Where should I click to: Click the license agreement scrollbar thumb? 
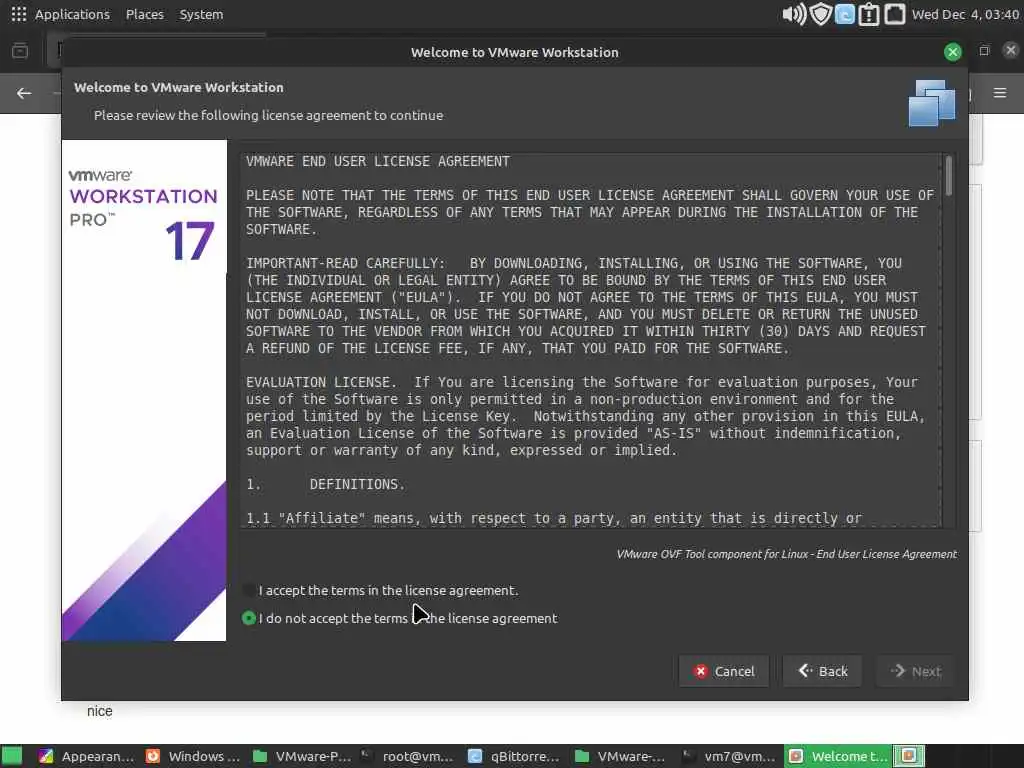(x=948, y=175)
